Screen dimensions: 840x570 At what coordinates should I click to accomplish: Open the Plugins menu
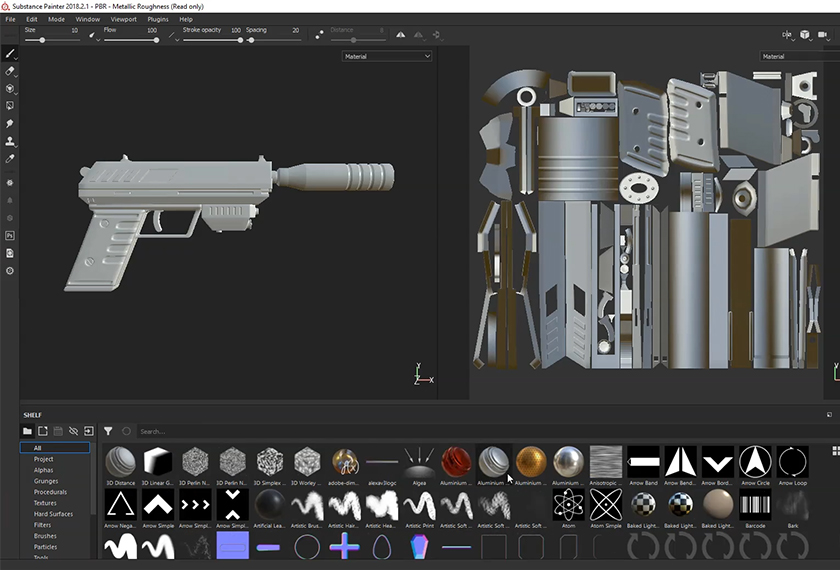pos(158,19)
